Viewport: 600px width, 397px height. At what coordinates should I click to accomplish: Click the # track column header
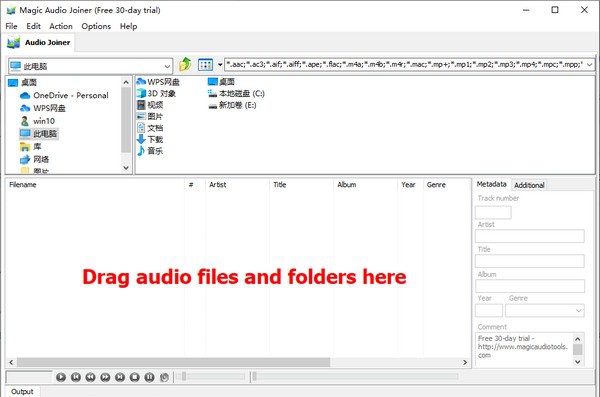pyautogui.click(x=195, y=185)
